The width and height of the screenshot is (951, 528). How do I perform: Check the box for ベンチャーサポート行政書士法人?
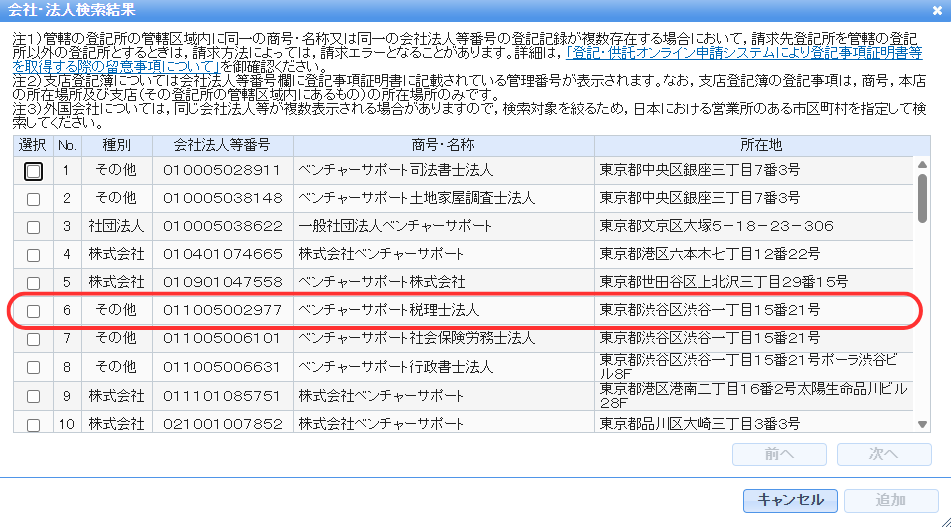[x=34, y=368]
